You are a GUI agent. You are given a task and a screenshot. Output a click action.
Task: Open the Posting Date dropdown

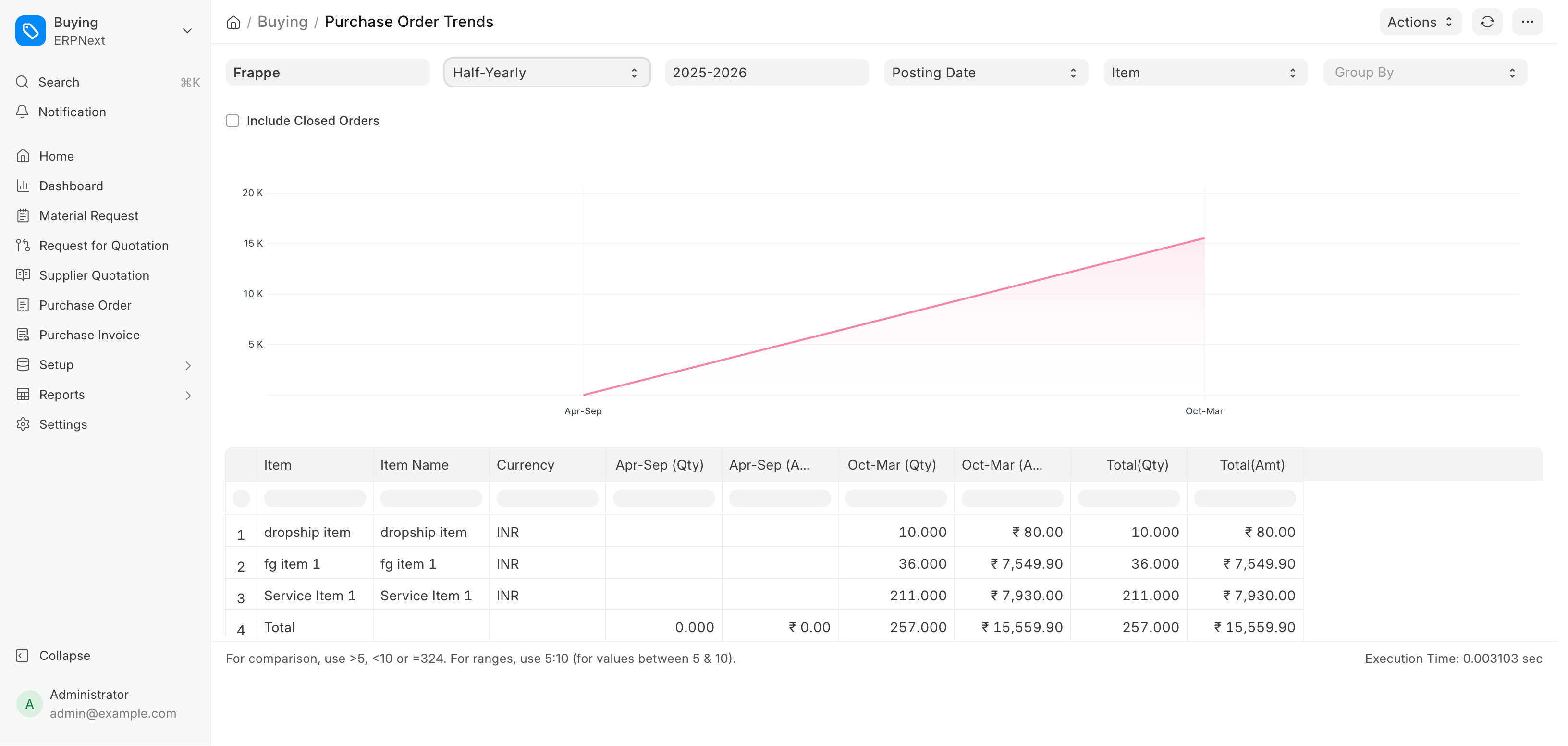point(985,73)
